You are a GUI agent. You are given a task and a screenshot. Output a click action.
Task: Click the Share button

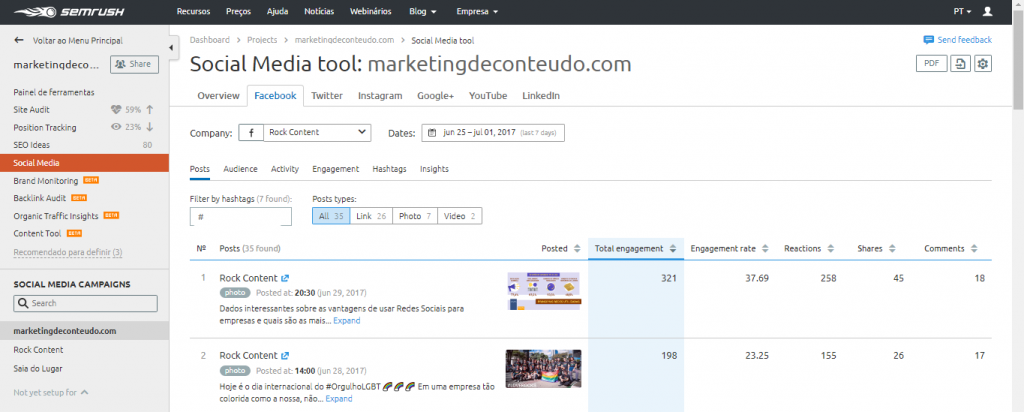(x=134, y=64)
